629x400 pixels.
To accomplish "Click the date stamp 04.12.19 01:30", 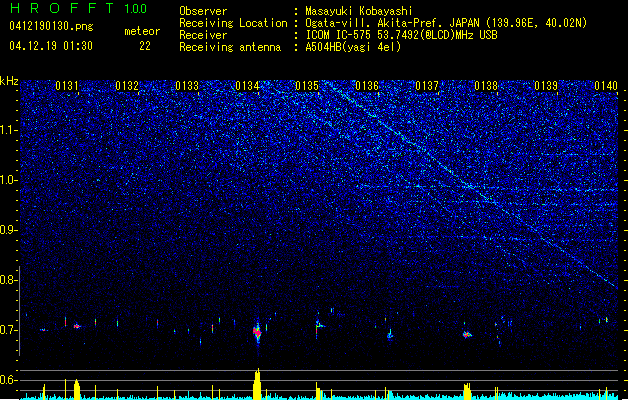I will [51, 46].
